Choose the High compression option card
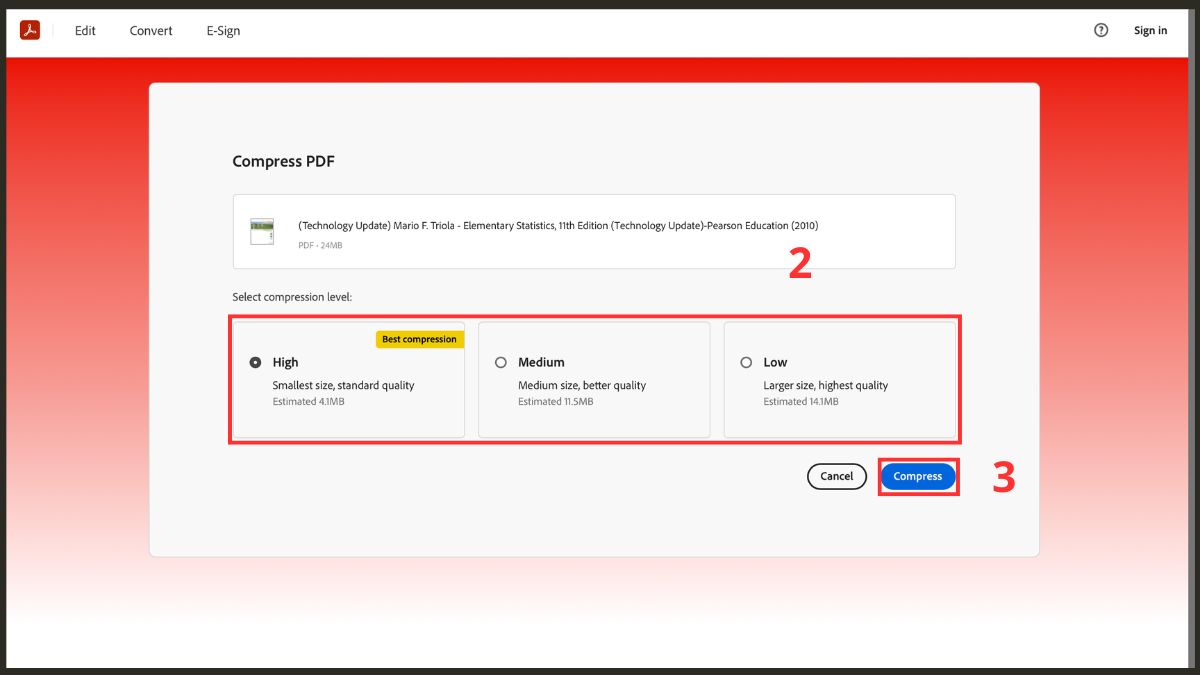 pos(349,379)
